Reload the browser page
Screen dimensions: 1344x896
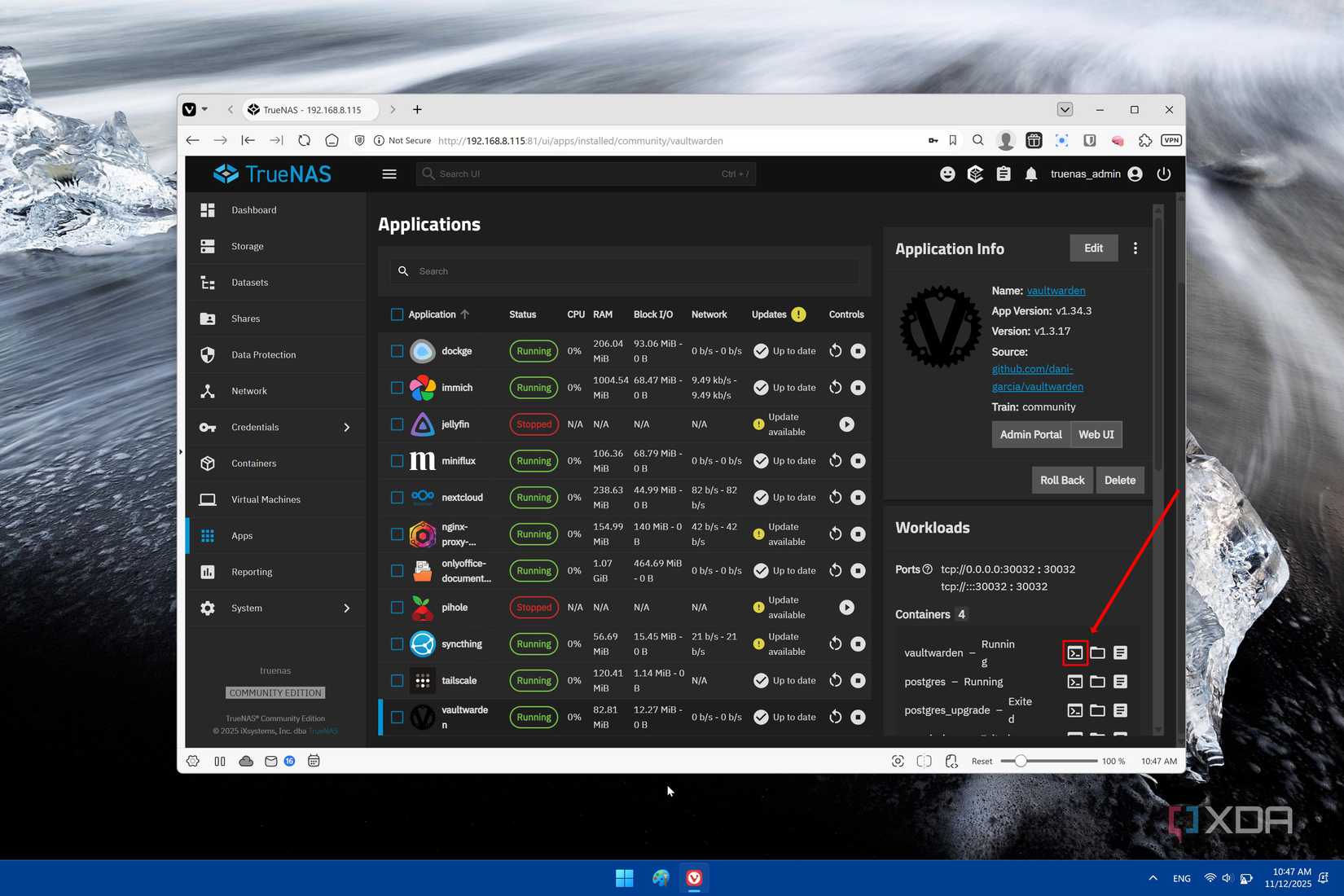click(304, 140)
